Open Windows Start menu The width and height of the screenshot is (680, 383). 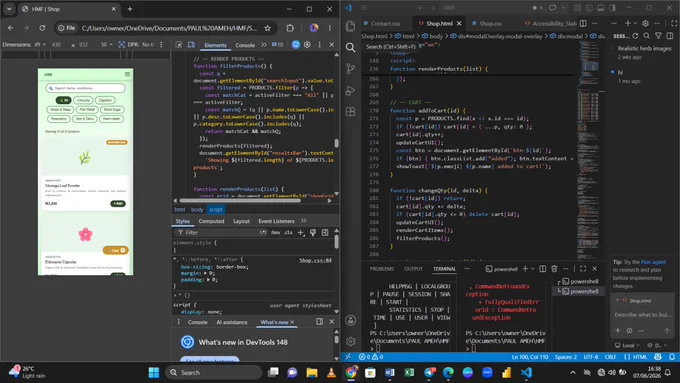click(154, 372)
